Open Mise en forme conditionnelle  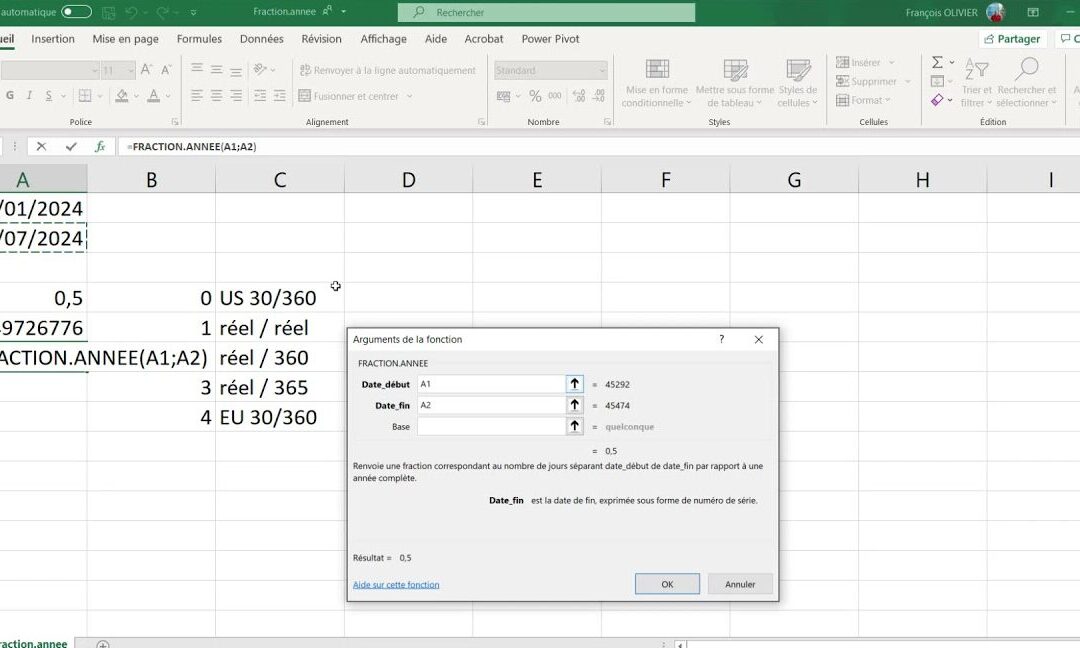click(656, 85)
